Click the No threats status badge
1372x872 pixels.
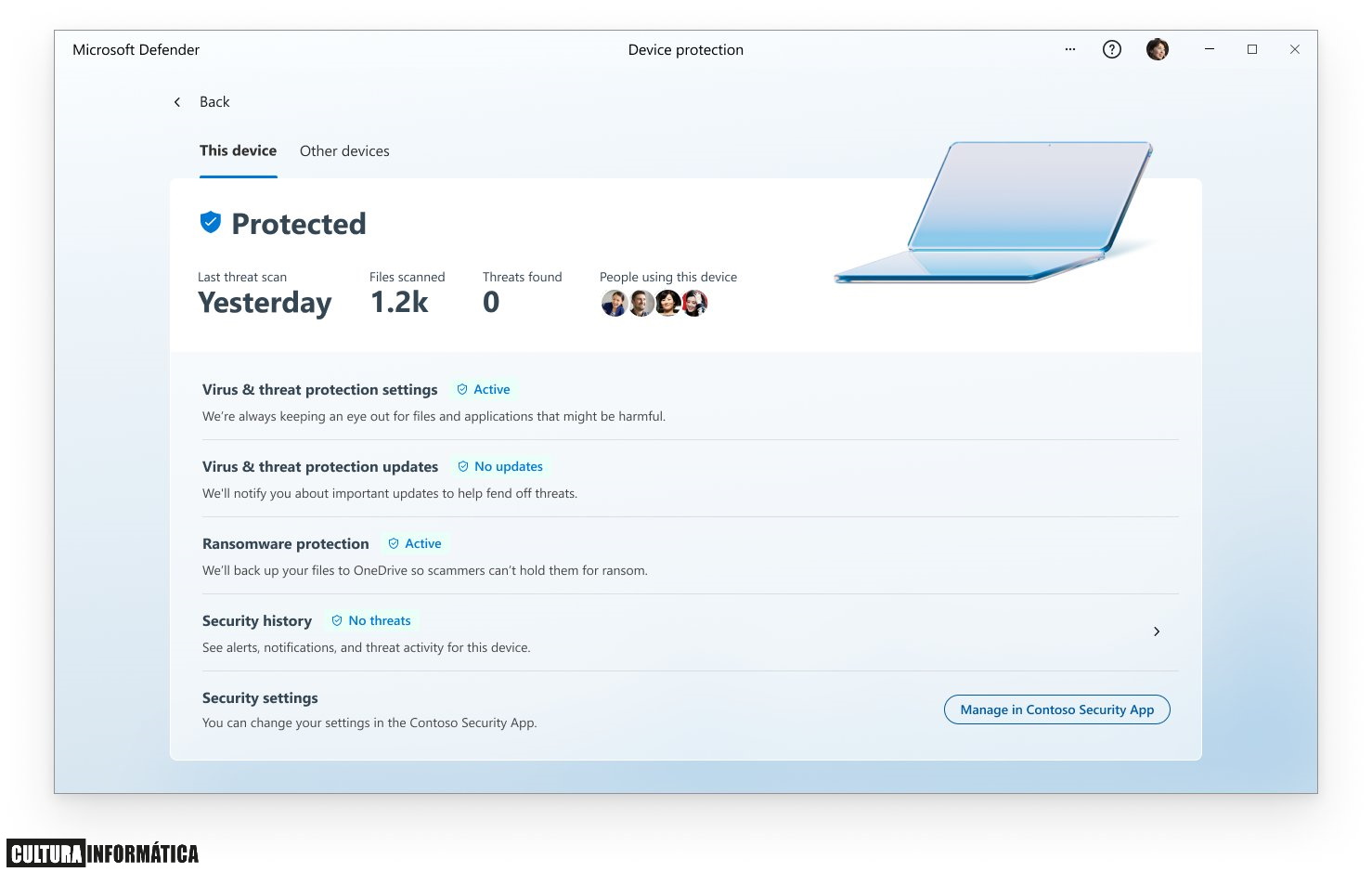pyautogui.click(x=371, y=620)
